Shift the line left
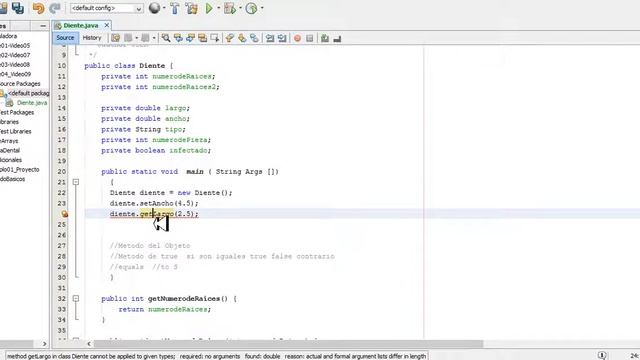This screenshot has height=360, width=640. click(270, 38)
